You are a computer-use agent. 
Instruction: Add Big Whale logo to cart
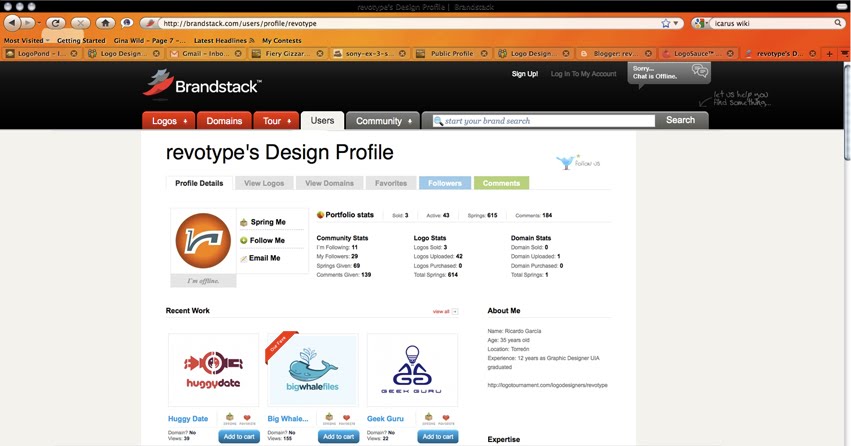coord(339,436)
